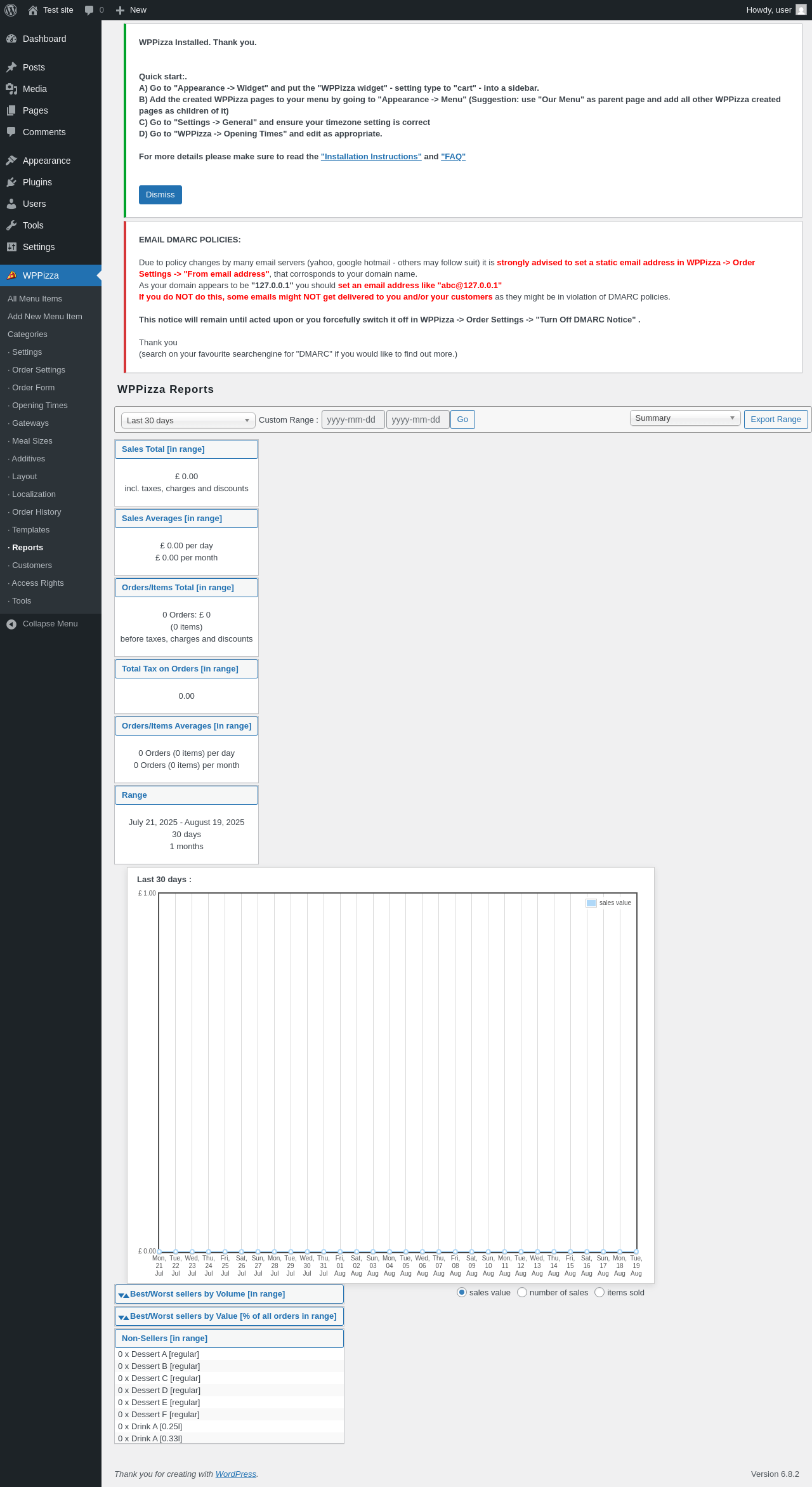Click 0 x Drink A [0.25l] row
Viewport: 812px width, 1487px height.
pos(229,1427)
